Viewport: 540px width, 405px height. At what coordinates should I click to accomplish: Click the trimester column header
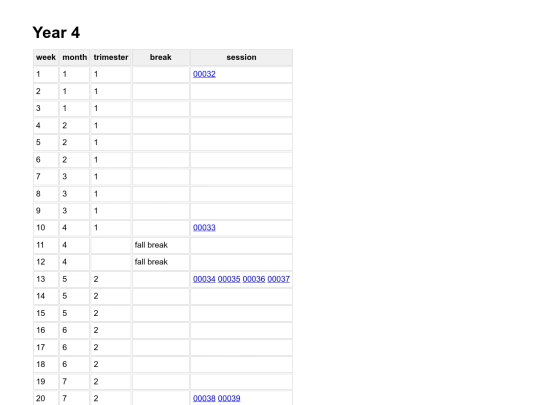111,57
